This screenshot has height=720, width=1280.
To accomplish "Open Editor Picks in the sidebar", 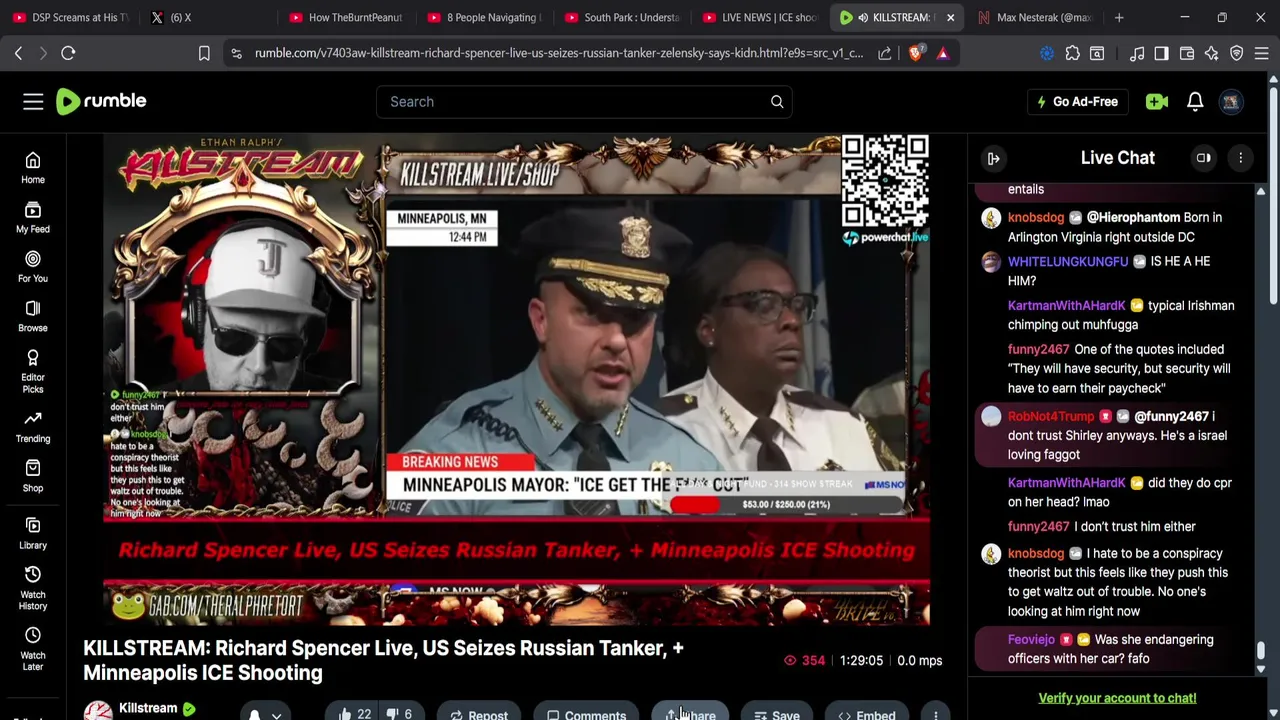I will (33, 371).
